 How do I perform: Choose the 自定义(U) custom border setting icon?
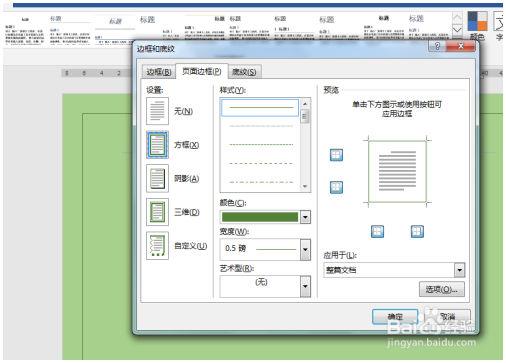pyautogui.click(x=157, y=246)
